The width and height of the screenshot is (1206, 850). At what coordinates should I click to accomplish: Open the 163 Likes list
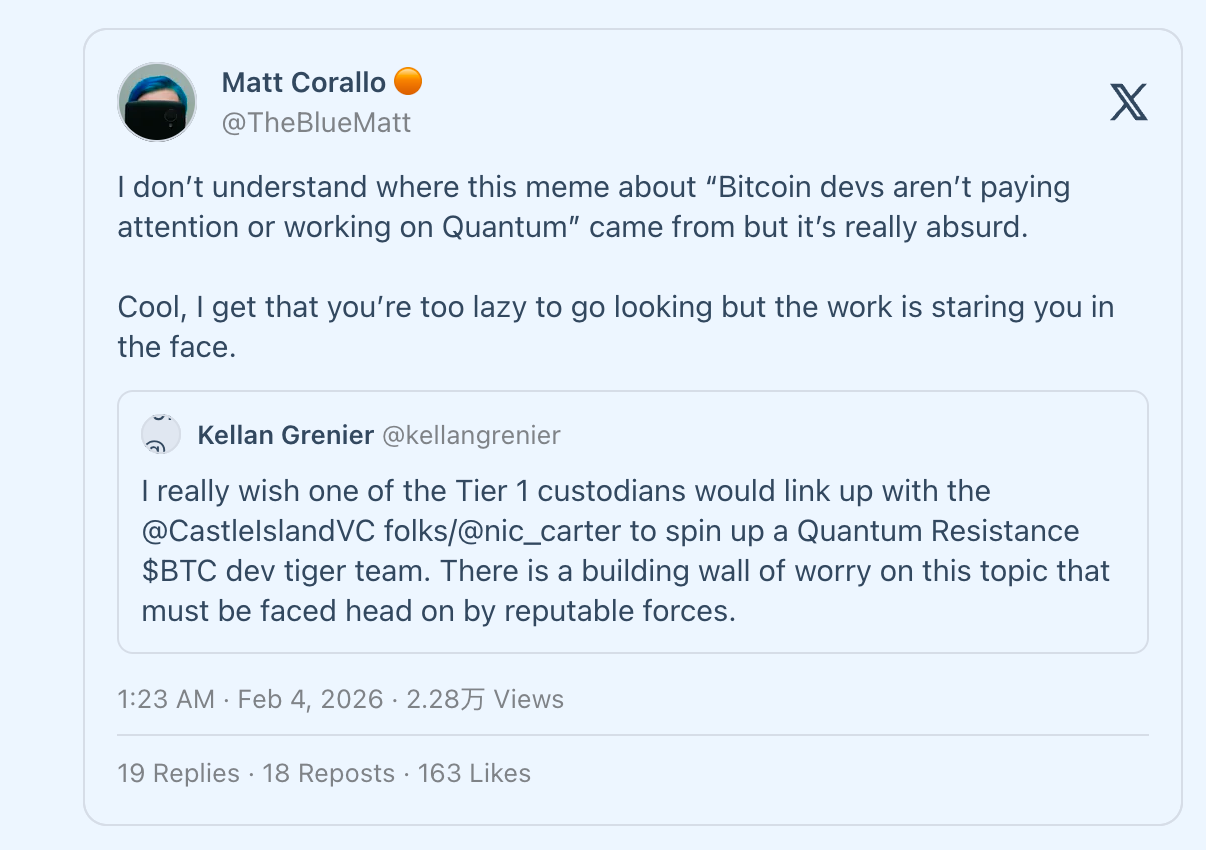pos(475,773)
